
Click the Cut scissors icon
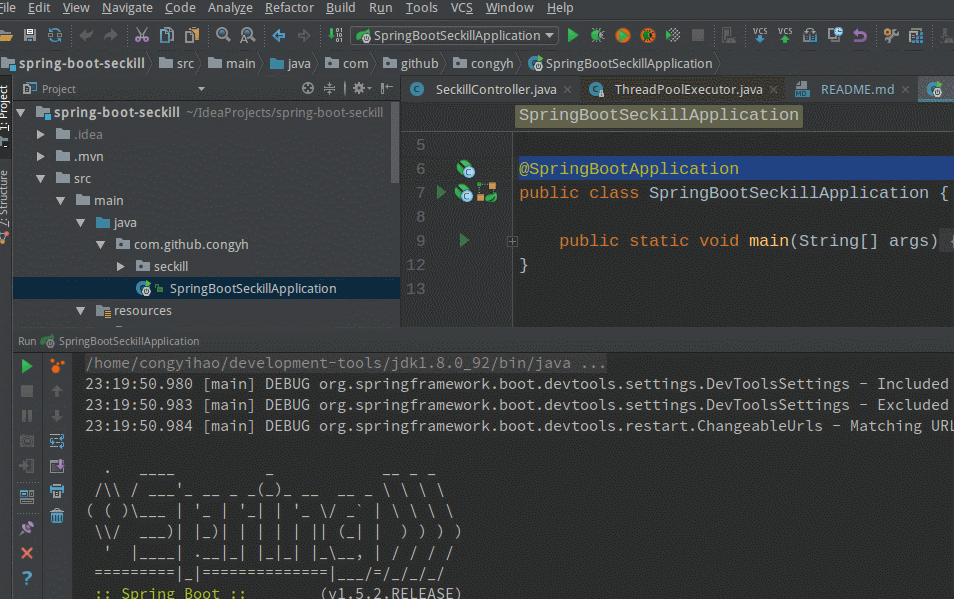pos(142,35)
